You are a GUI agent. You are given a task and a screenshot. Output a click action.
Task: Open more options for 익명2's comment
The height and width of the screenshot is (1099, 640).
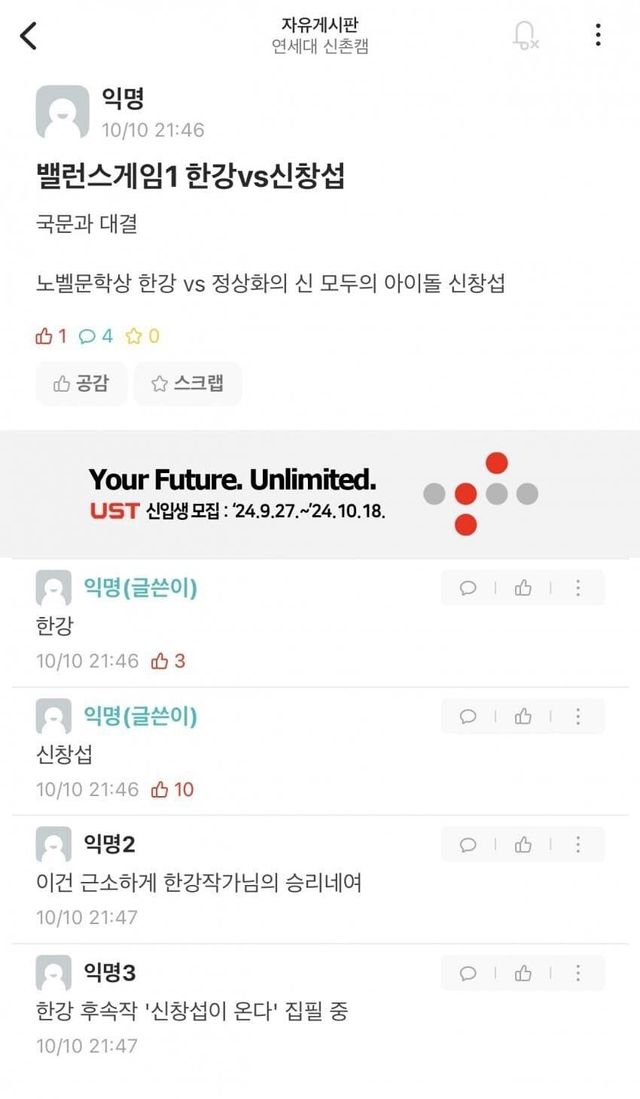pos(578,845)
